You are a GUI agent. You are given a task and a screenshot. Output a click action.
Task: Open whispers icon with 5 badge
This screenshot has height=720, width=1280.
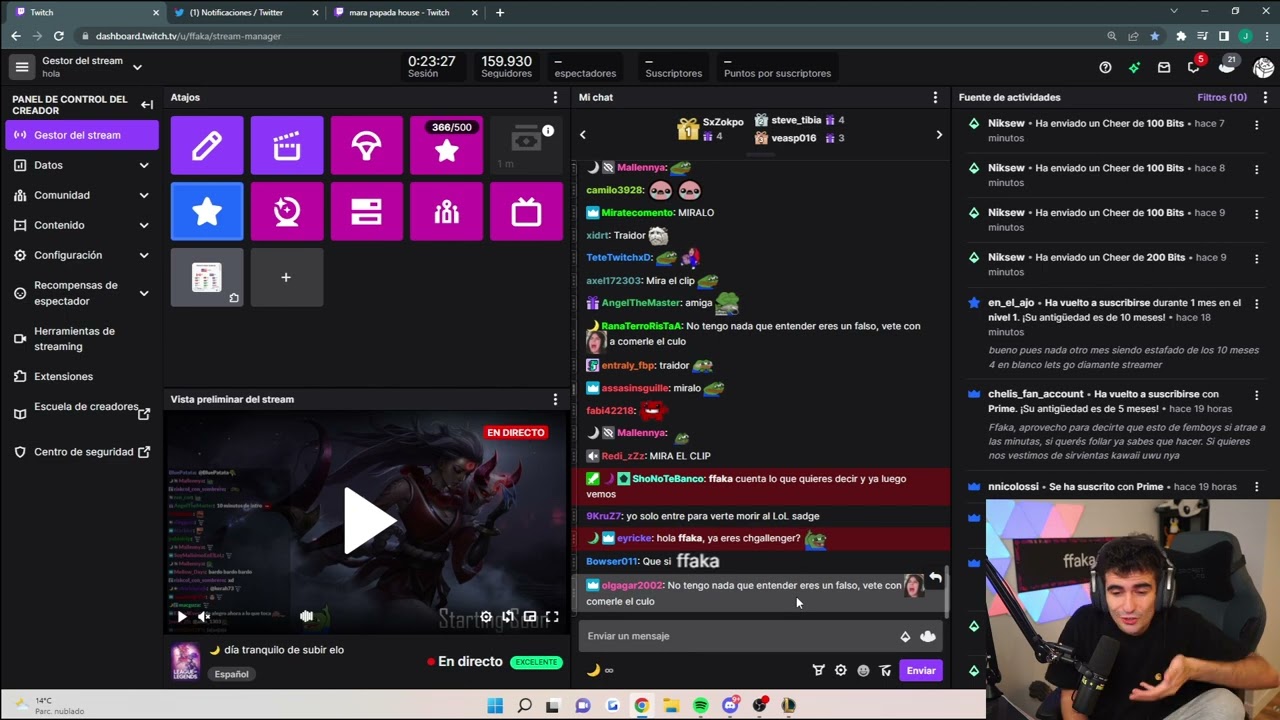pyautogui.click(x=1194, y=66)
